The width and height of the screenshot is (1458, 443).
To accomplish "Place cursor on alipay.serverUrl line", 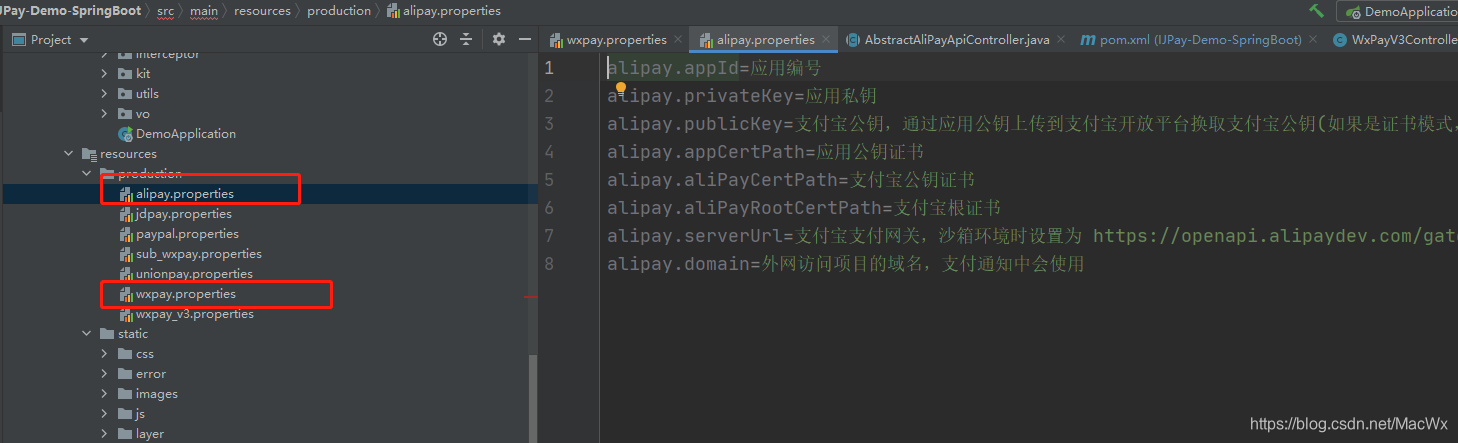I will point(1032,236).
